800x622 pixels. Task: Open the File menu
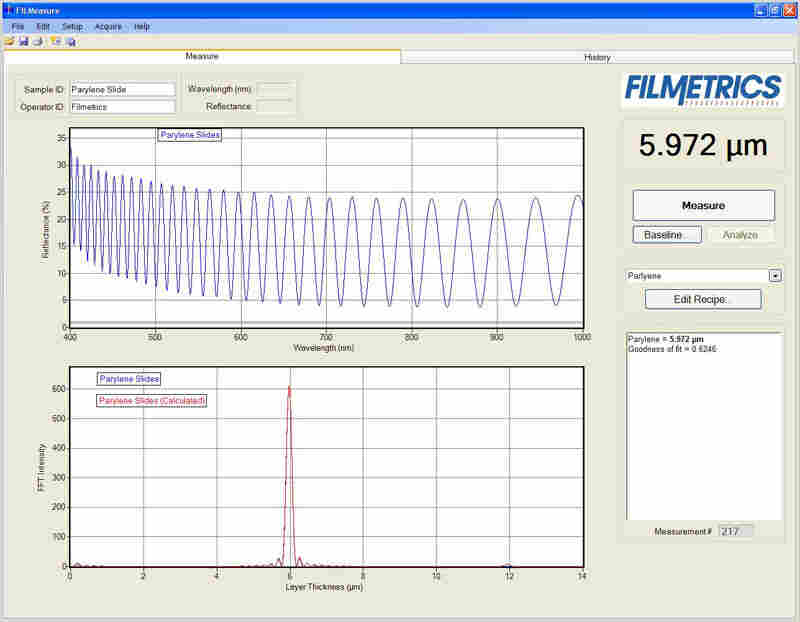pos(18,26)
